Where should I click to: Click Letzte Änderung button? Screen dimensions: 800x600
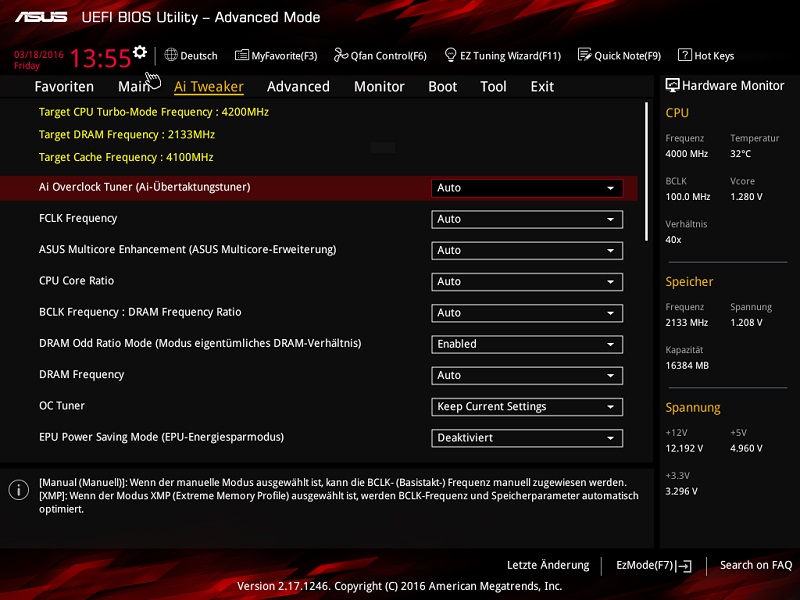(x=548, y=565)
